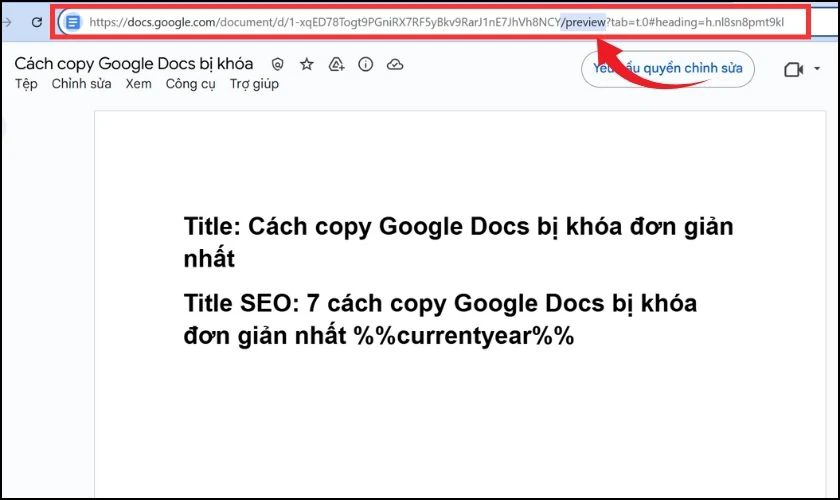Click the 'Title SEO: 7 cách copy' heading text
The image size is (840, 500).
pos(440,319)
